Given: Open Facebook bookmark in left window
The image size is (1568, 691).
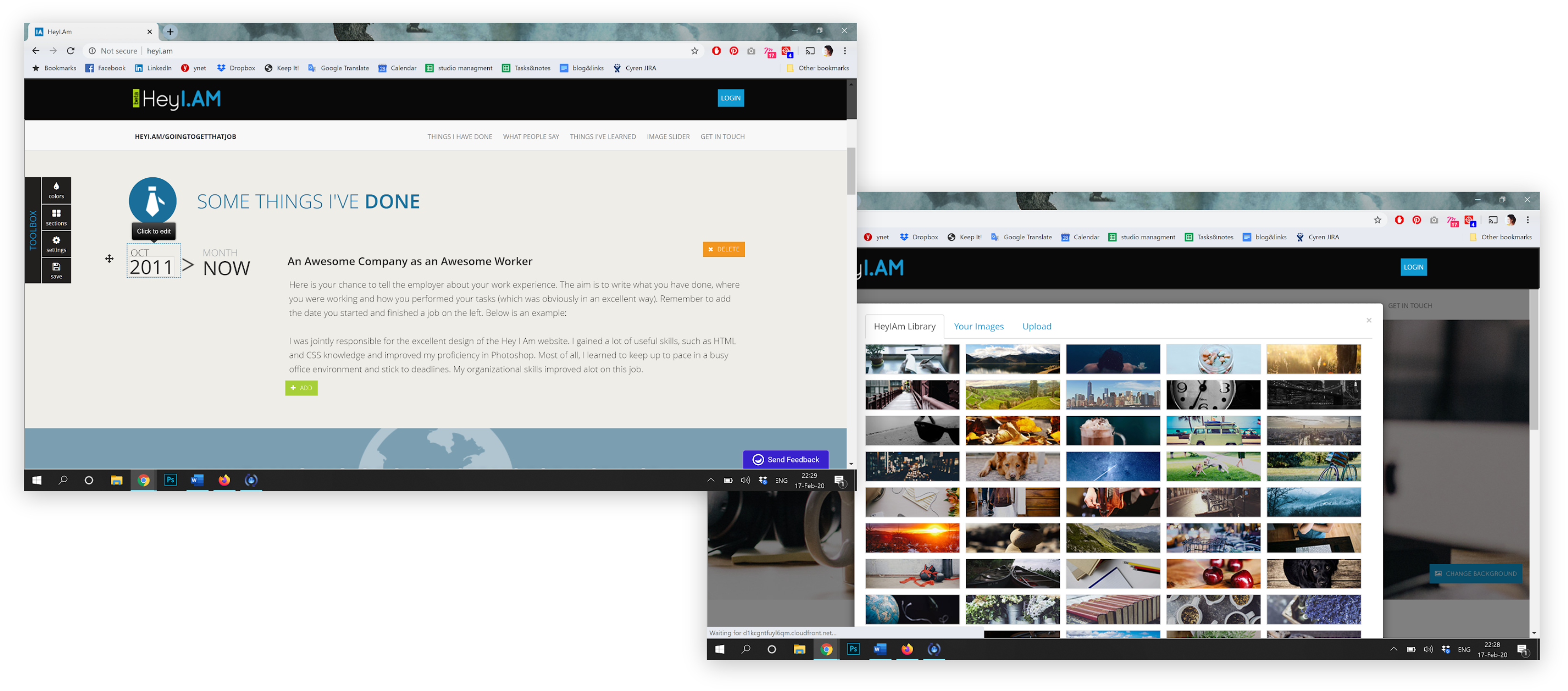Looking at the screenshot, I should point(105,68).
